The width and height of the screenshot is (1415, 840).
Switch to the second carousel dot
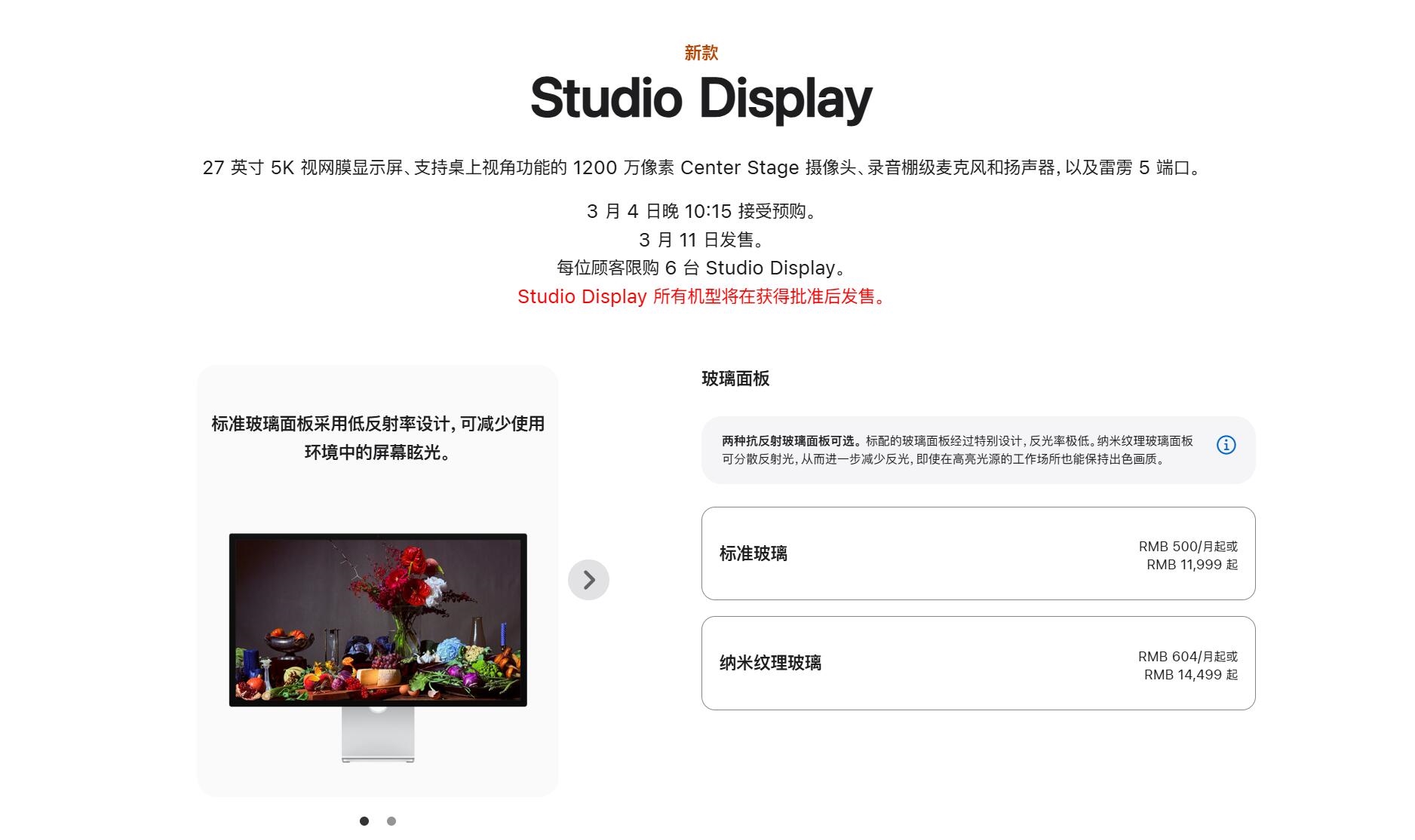click(x=391, y=821)
